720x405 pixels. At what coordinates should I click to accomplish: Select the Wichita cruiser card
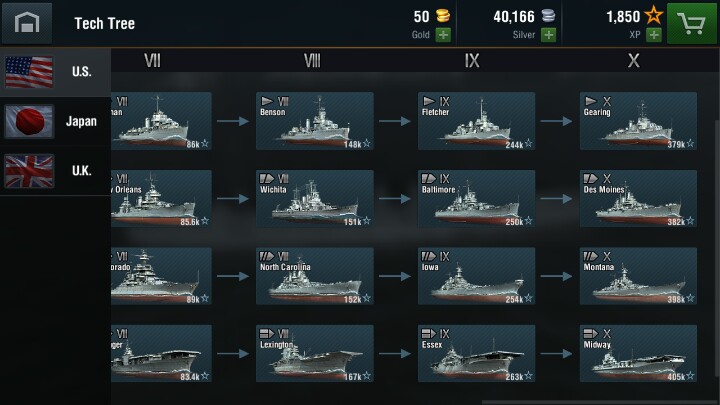[315, 198]
